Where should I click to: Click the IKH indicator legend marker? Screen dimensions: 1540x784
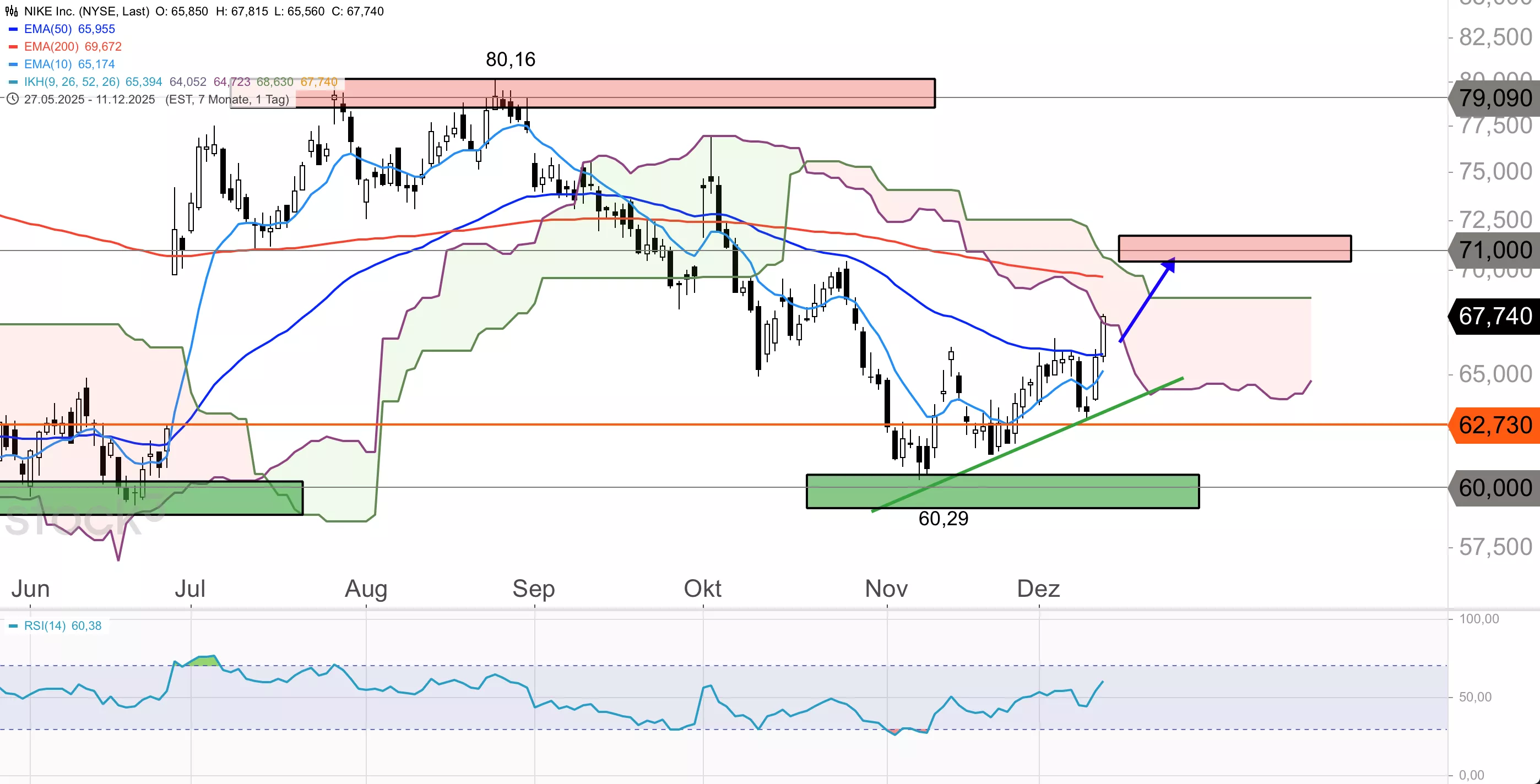(x=13, y=82)
